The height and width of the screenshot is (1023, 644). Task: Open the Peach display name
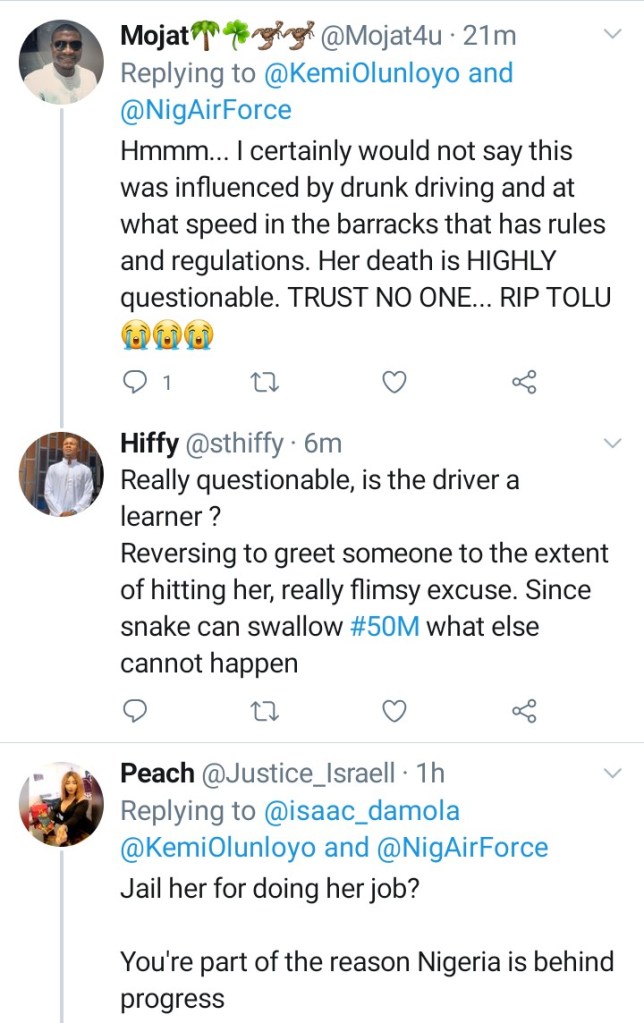coord(158,773)
